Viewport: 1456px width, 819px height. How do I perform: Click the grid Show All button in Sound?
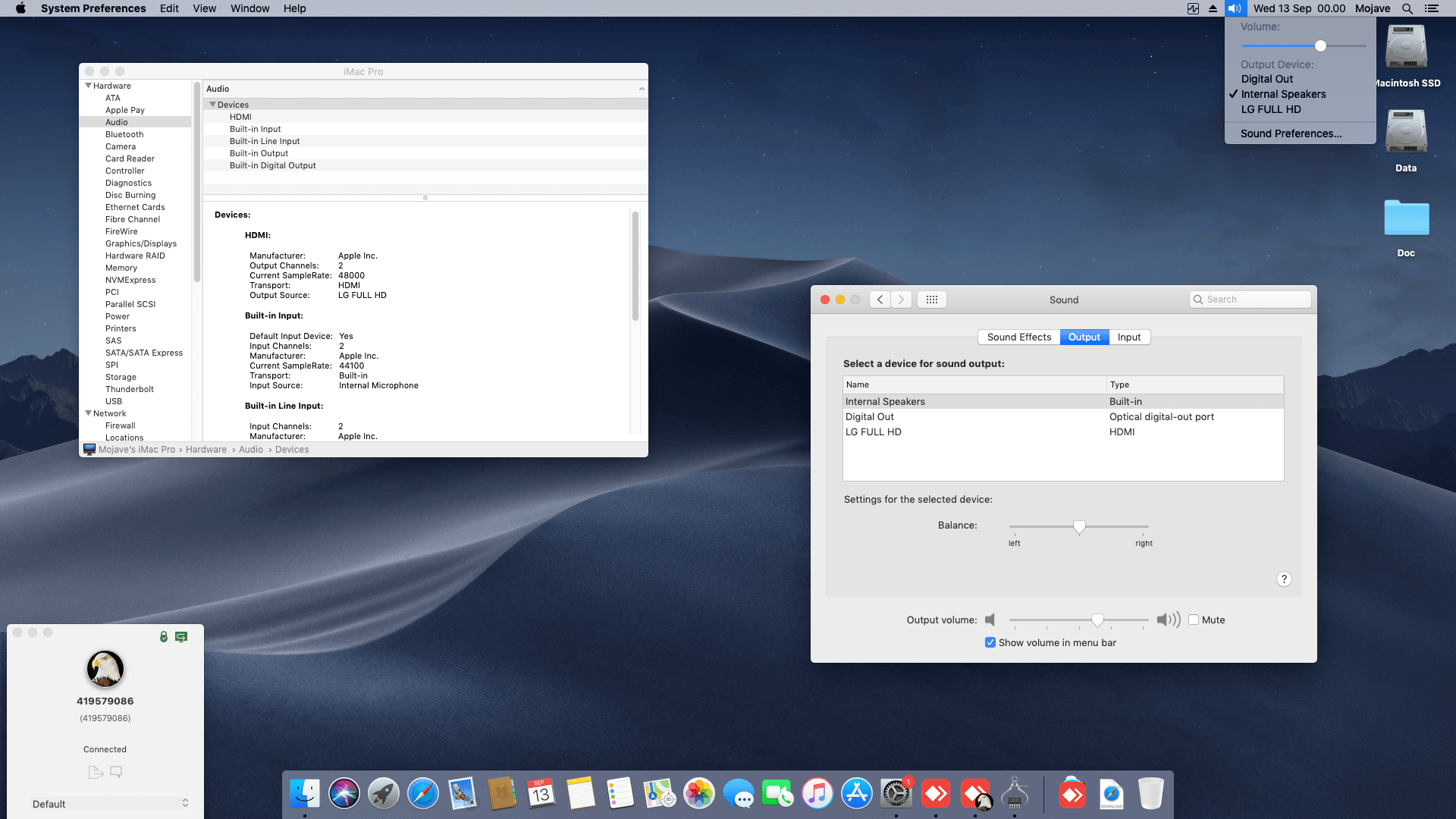tap(931, 300)
